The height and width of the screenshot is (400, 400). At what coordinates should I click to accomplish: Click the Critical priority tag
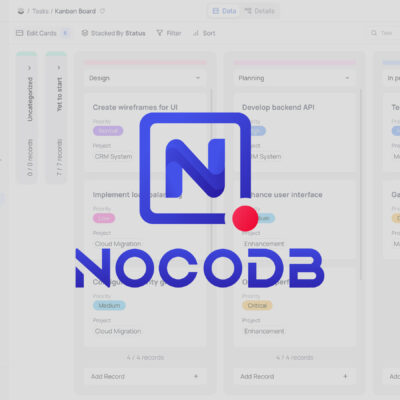click(257, 305)
